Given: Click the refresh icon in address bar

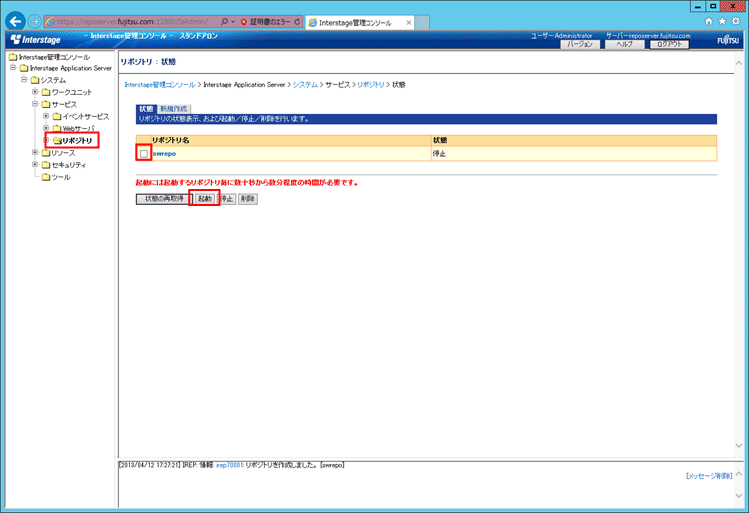Looking at the screenshot, I should click(298, 21).
